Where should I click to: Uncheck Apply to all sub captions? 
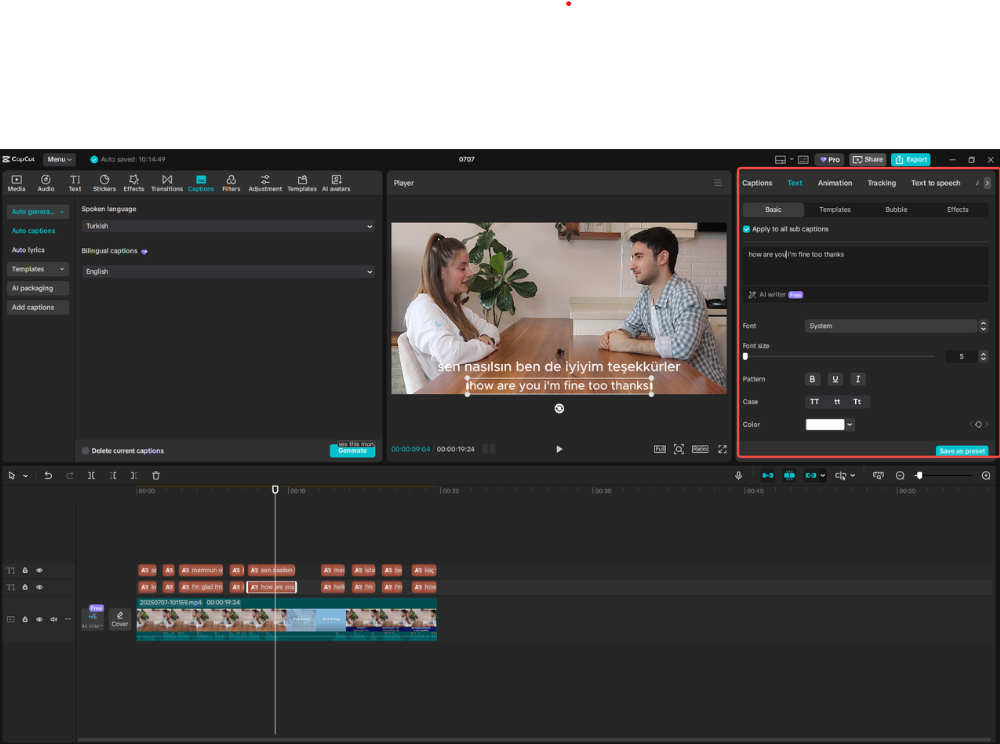744,228
